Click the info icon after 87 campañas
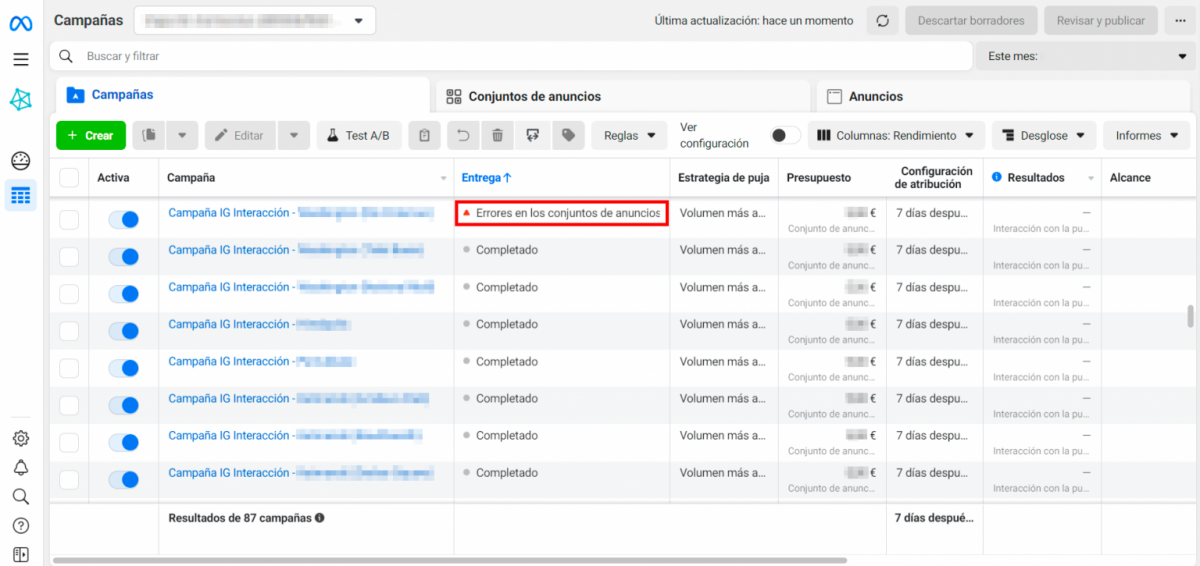Image resolution: width=1200 pixels, height=566 pixels. [320, 518]
